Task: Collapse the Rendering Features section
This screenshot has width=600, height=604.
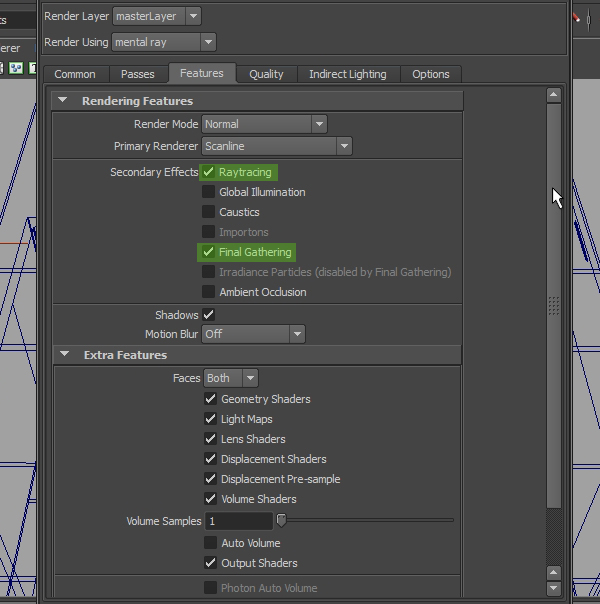Action: tap(62, 101)
